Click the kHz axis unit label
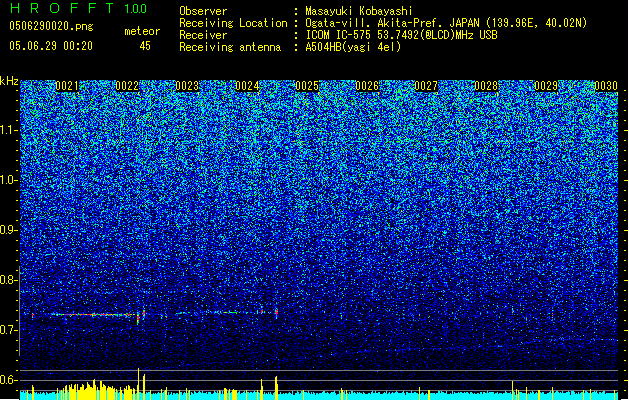Image resolution: width=629 pixels, height=400 pixels. click(x=9, y=81)
